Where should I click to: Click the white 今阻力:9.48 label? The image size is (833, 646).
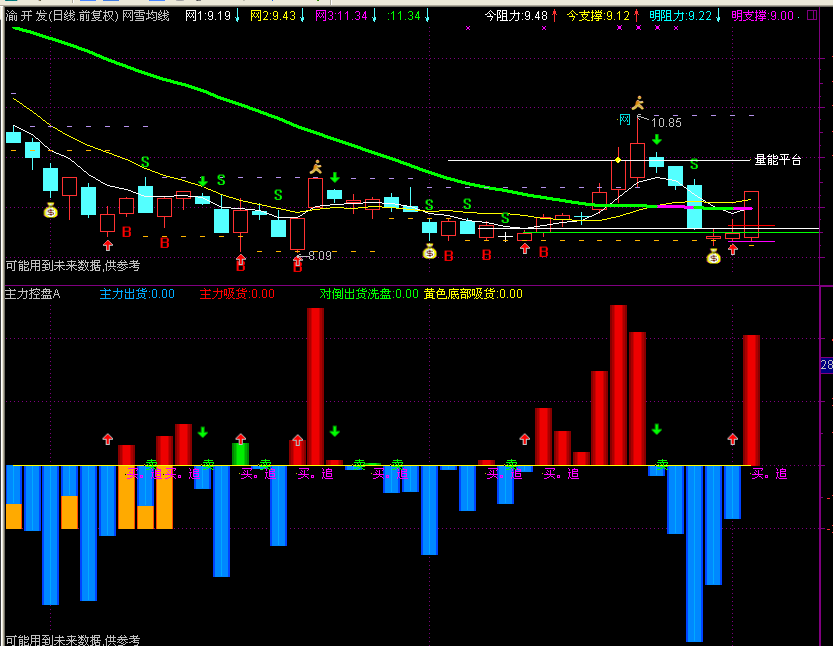516,16
